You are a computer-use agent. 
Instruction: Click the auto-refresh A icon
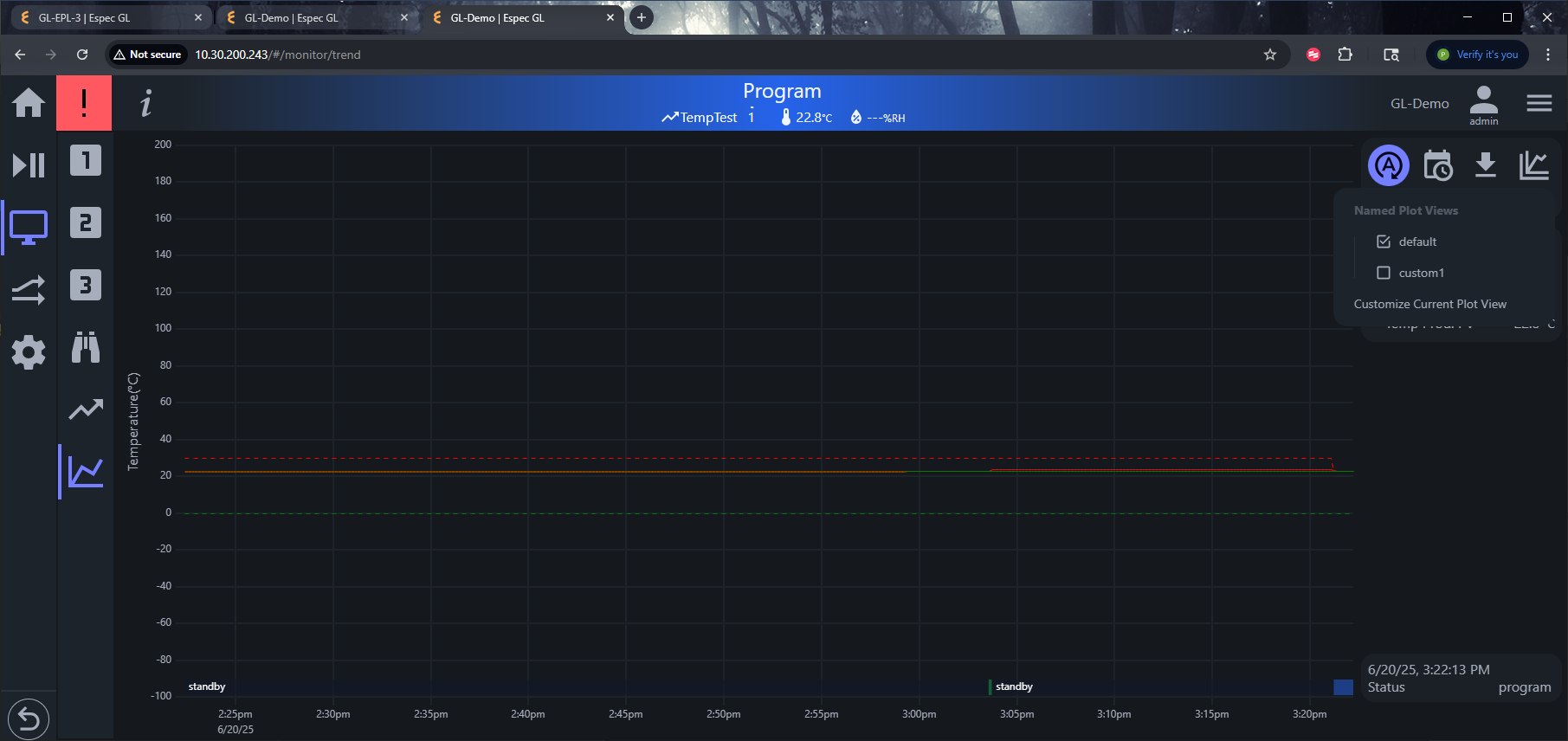[1389, 165]
